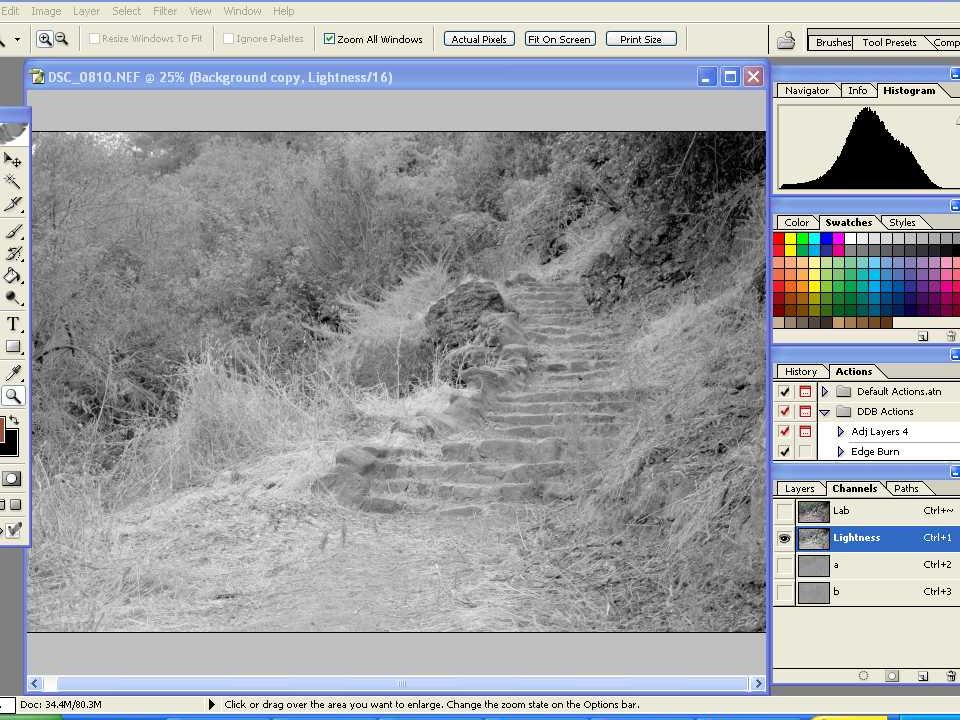Viewport: 960px width, 720px height.
Task: Select the Rectangle shape tool
Action: click(x=12, y=347)
